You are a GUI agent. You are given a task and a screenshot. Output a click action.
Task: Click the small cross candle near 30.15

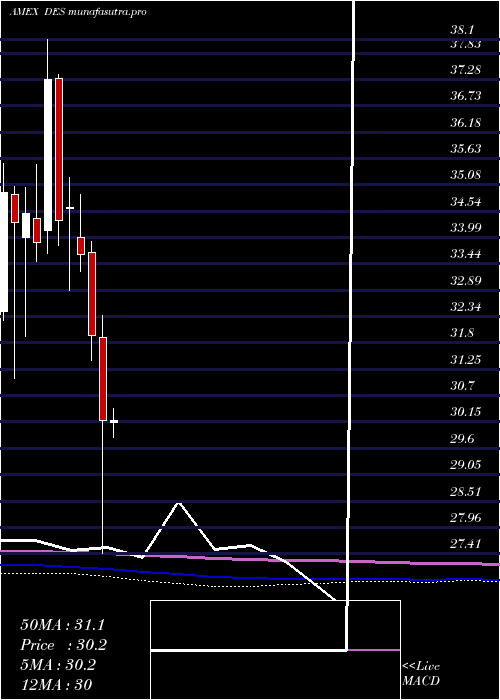click(x=114, y=421)
